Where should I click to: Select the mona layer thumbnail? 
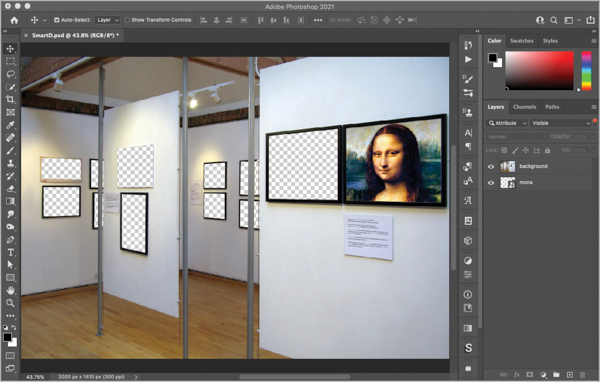[508, 183]
